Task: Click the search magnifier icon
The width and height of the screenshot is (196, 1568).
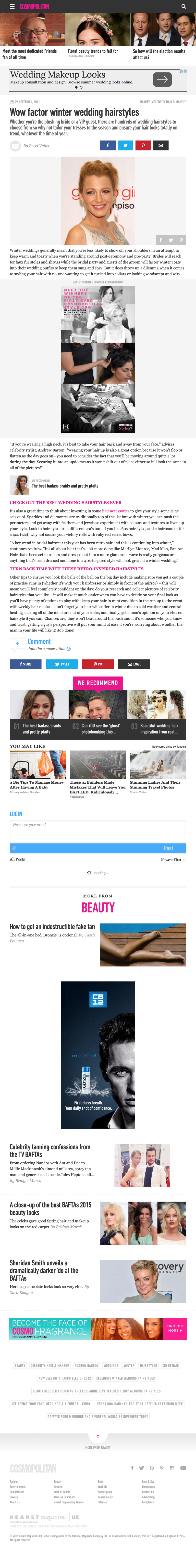Action: 183,6
